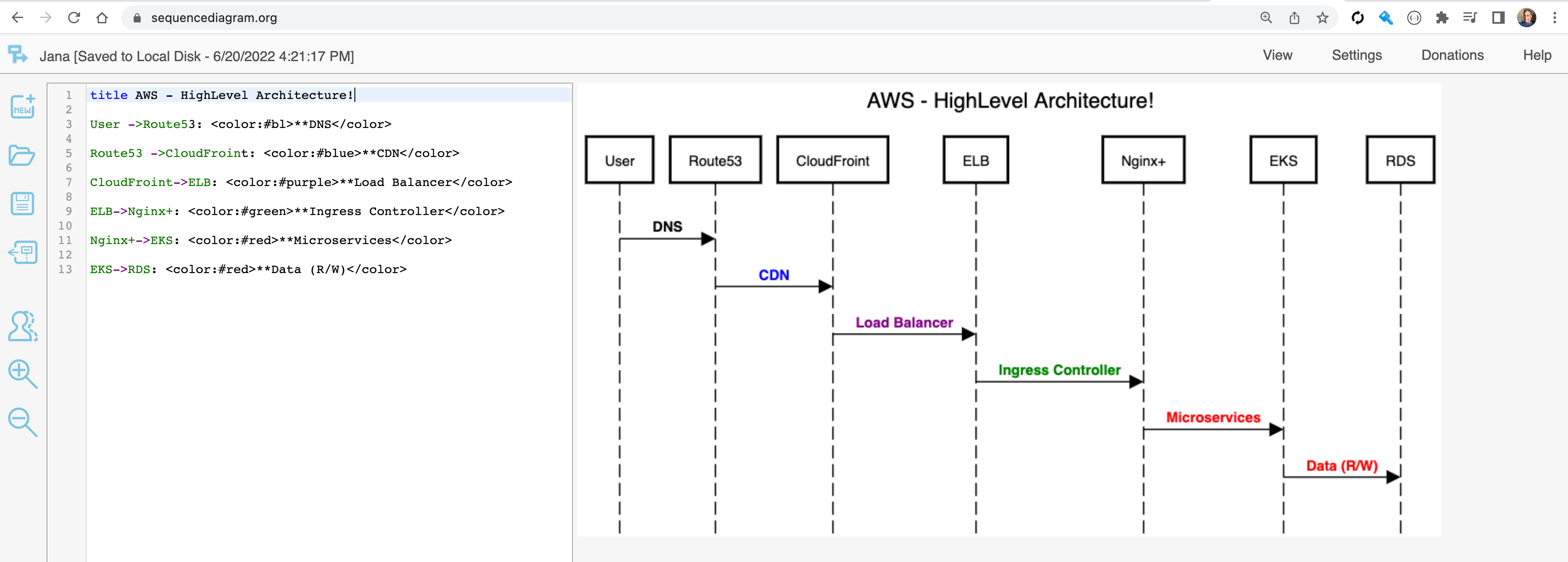Open Chrome's three-dot menu
1568x562 pixels.
[1554, 18]
